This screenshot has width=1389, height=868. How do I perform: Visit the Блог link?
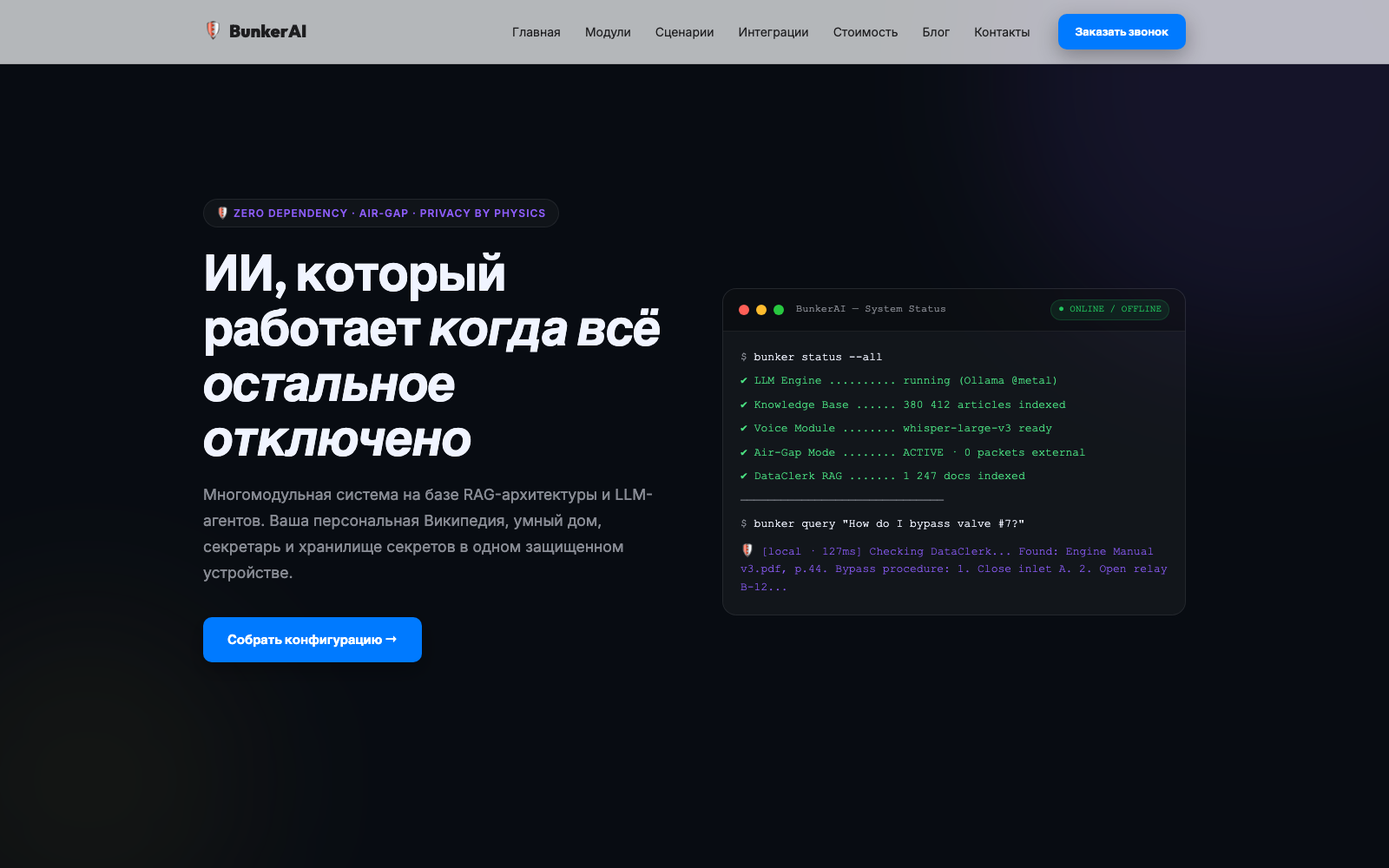point(936,32)
